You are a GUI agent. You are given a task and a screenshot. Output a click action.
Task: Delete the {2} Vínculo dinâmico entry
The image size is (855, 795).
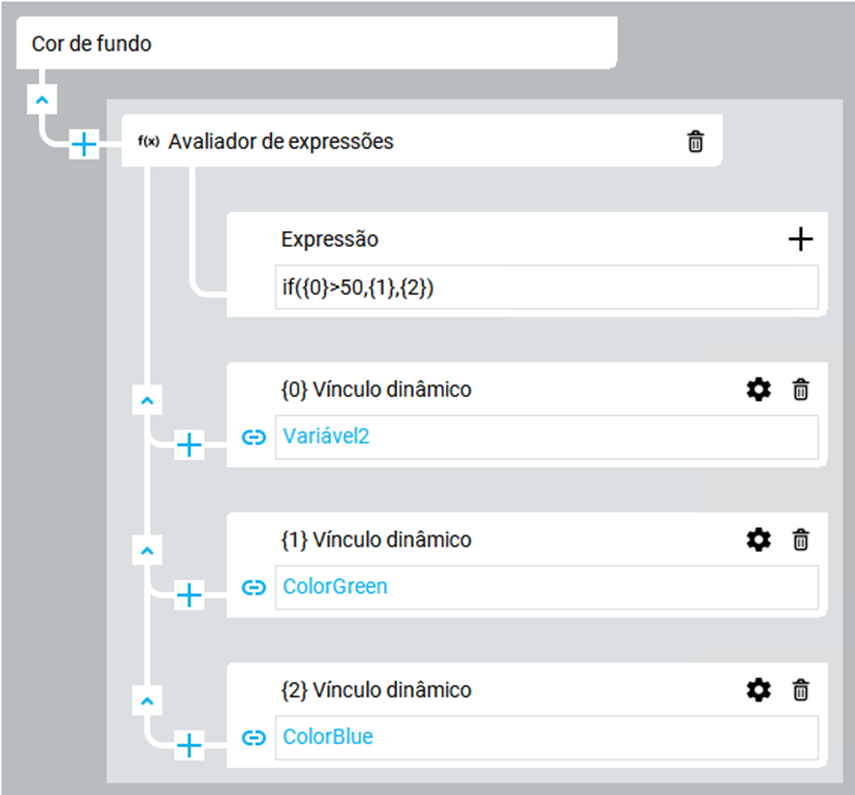click(x=801, y=690)
